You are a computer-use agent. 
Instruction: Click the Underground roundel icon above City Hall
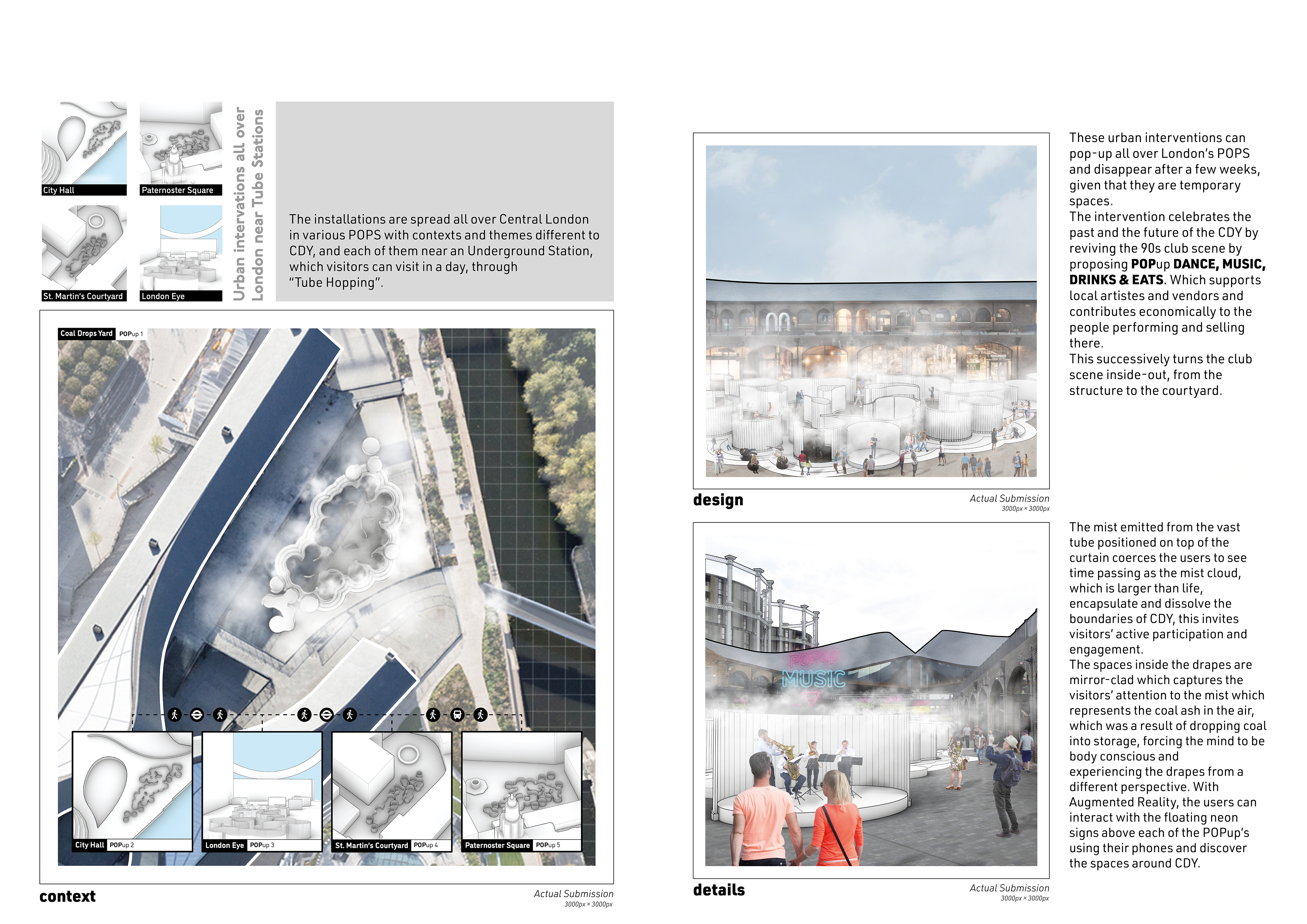pyautogui.click(x=197, y=714)
